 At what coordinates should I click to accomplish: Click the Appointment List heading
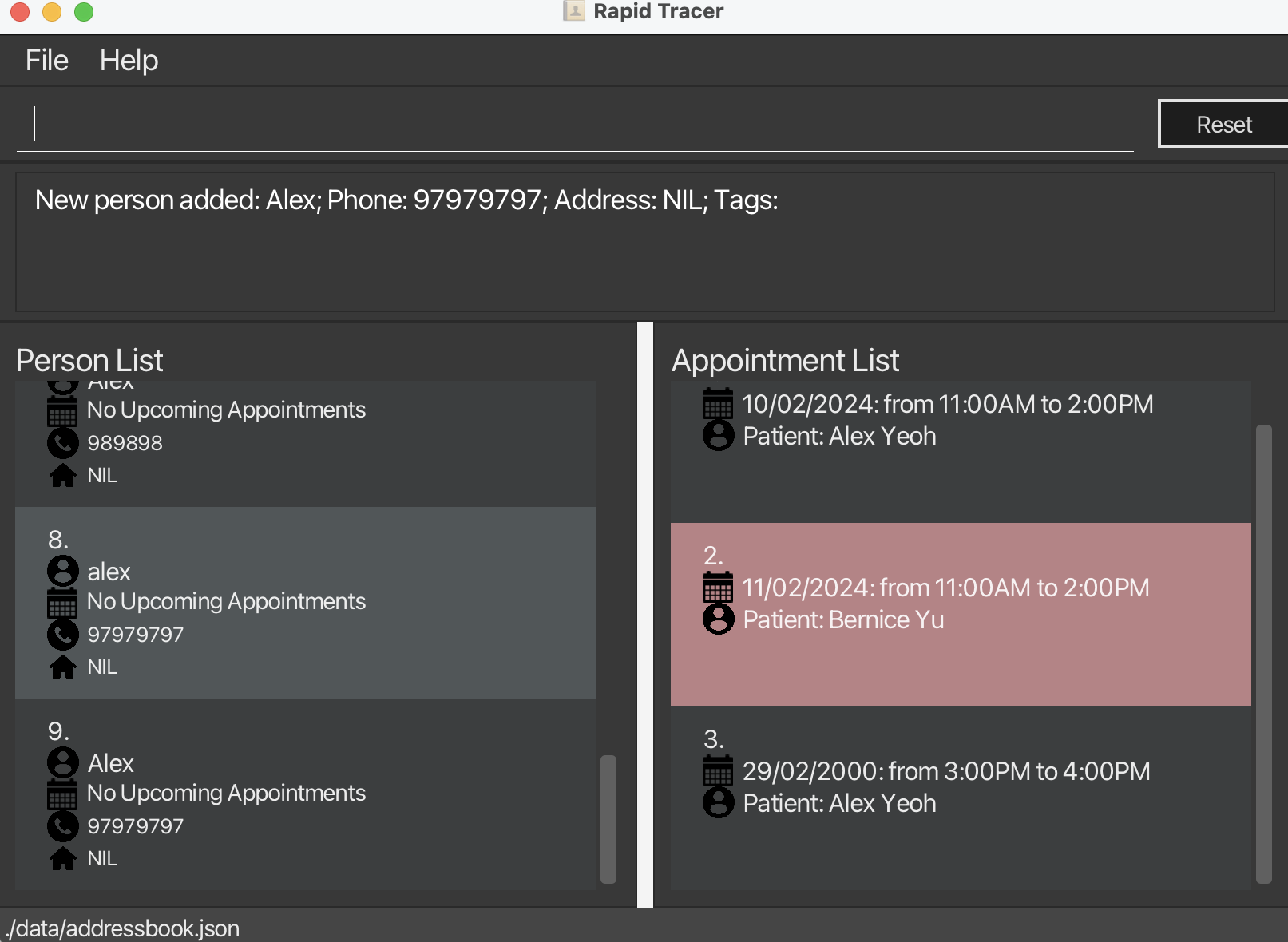click(785, 361)
